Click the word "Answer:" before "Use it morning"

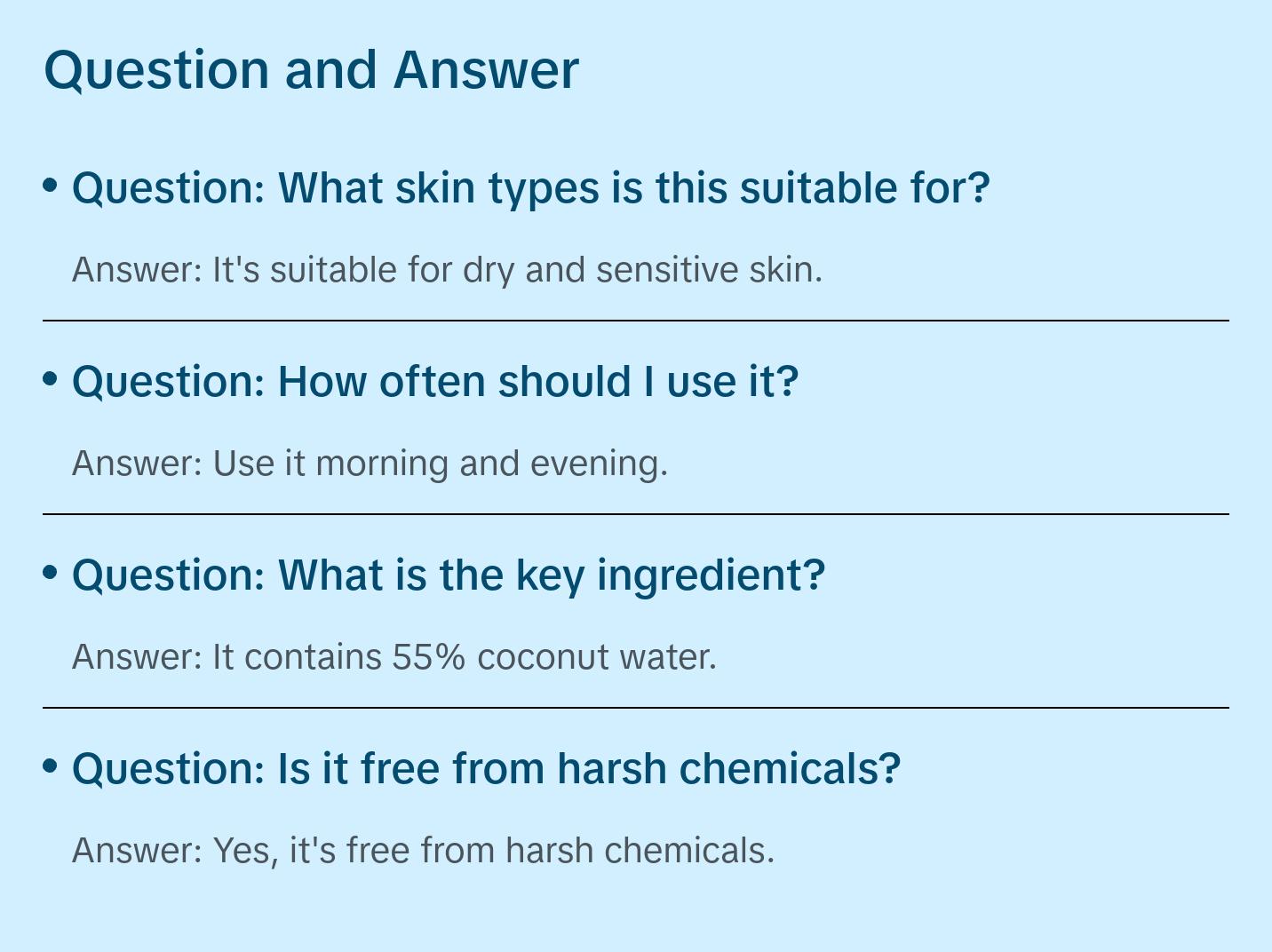click(x=138, y=464)
